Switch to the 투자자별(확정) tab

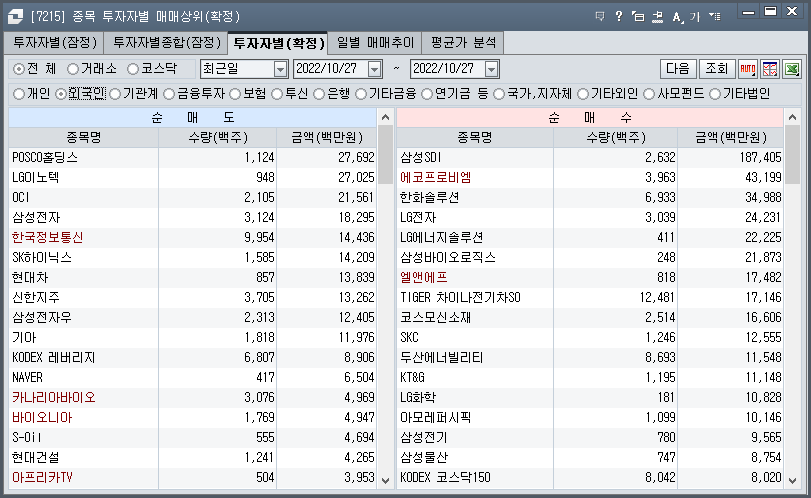coord(278,42)
